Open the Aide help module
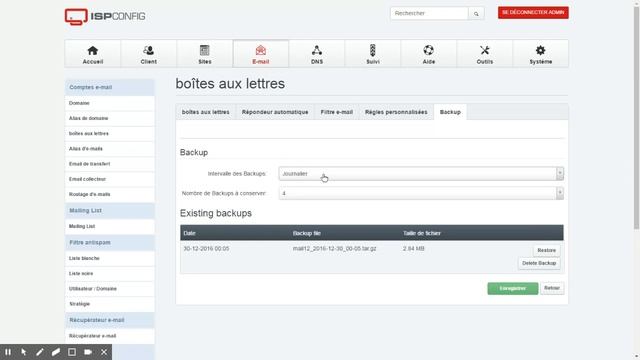This screenshot has height=360, width=640. pyautogui.click(x=429, y=54)
